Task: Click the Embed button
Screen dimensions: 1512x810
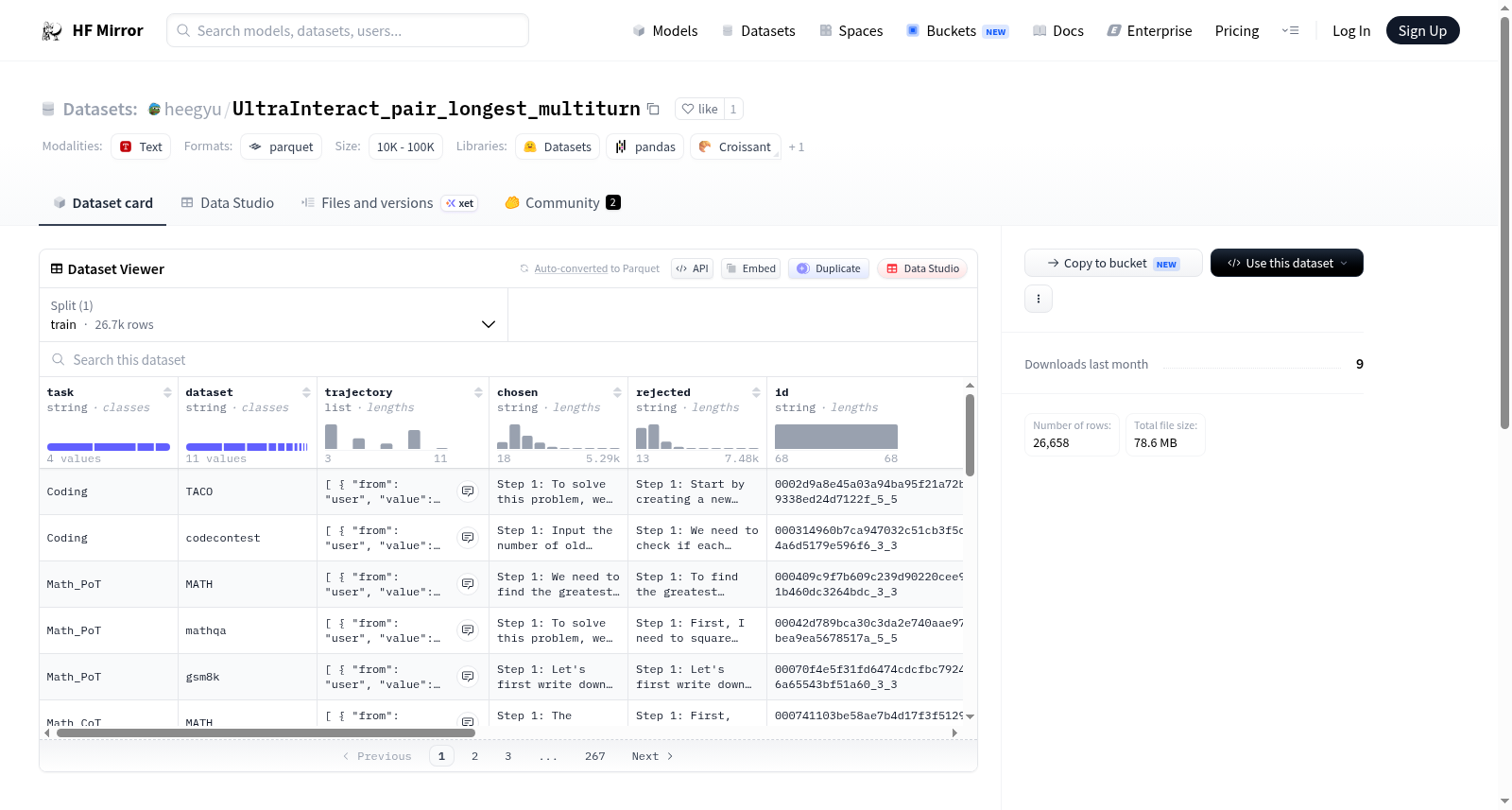Action: tap(750, 268)
